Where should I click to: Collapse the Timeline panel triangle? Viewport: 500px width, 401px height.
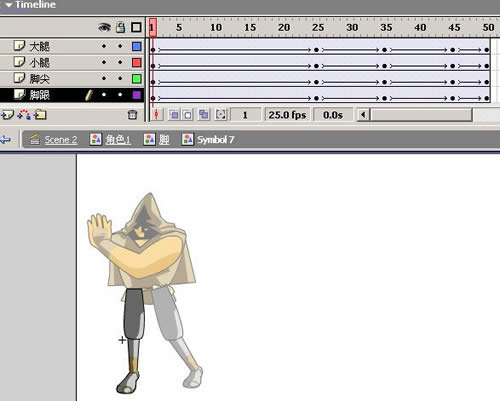pos(9,5)
